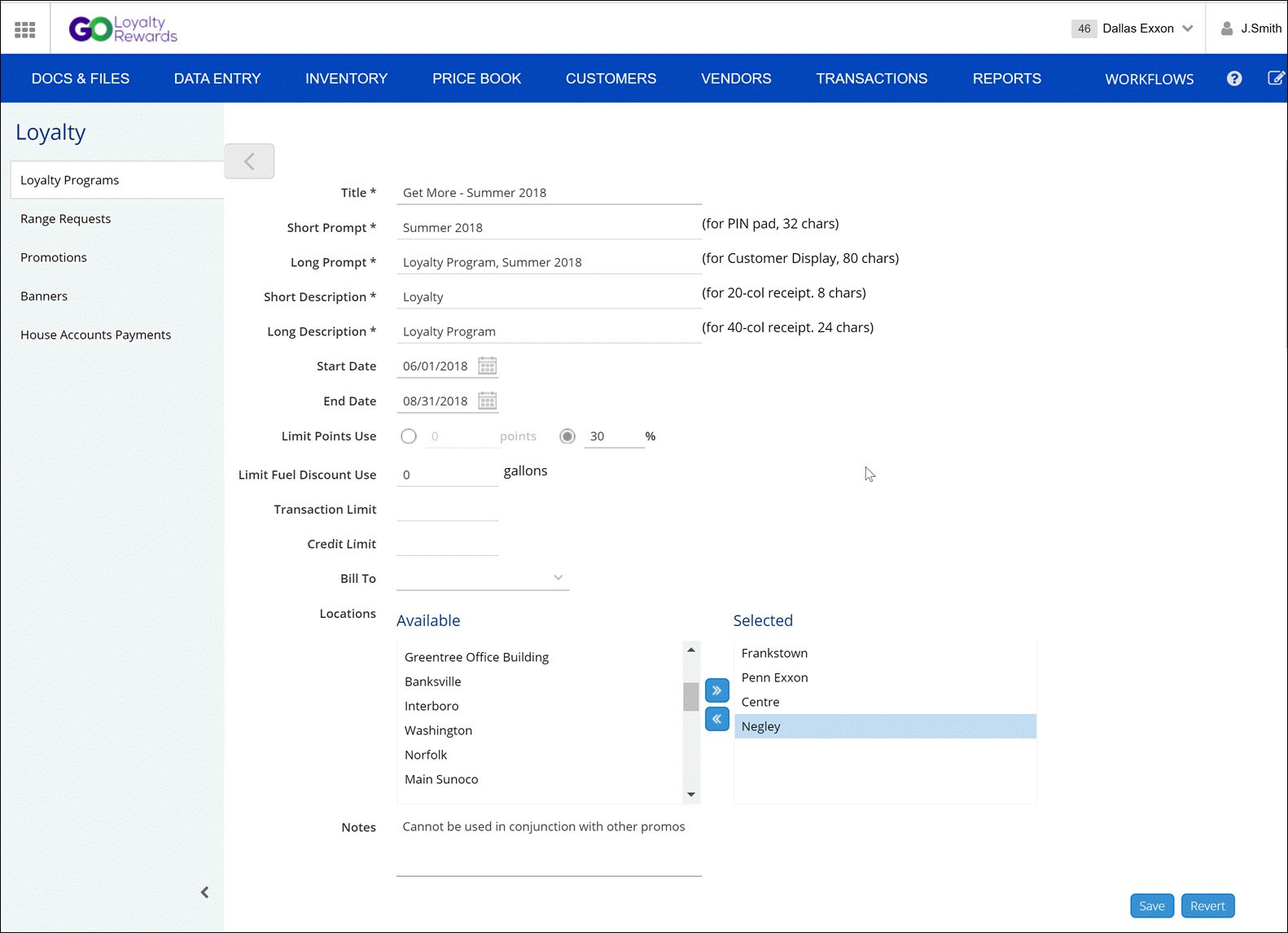This screenshot has width=1288, height=933.
Task: Open the INVENTORY menu
Action: click(347, 78)
